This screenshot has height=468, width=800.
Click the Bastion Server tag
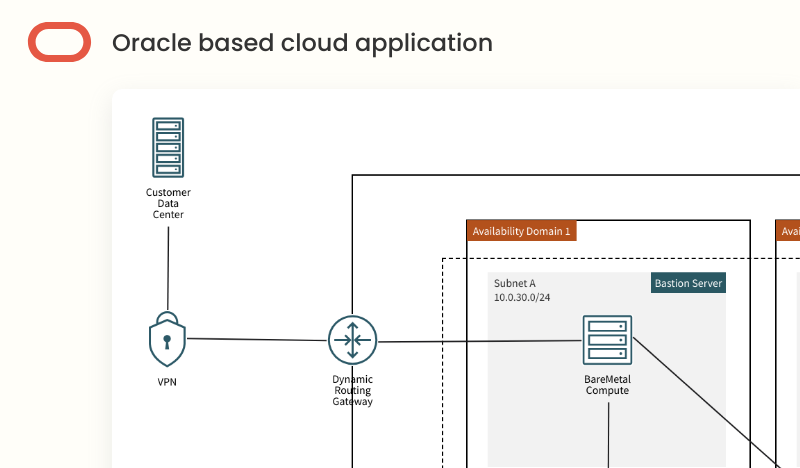pyautogui.click(x=688, y=283)
